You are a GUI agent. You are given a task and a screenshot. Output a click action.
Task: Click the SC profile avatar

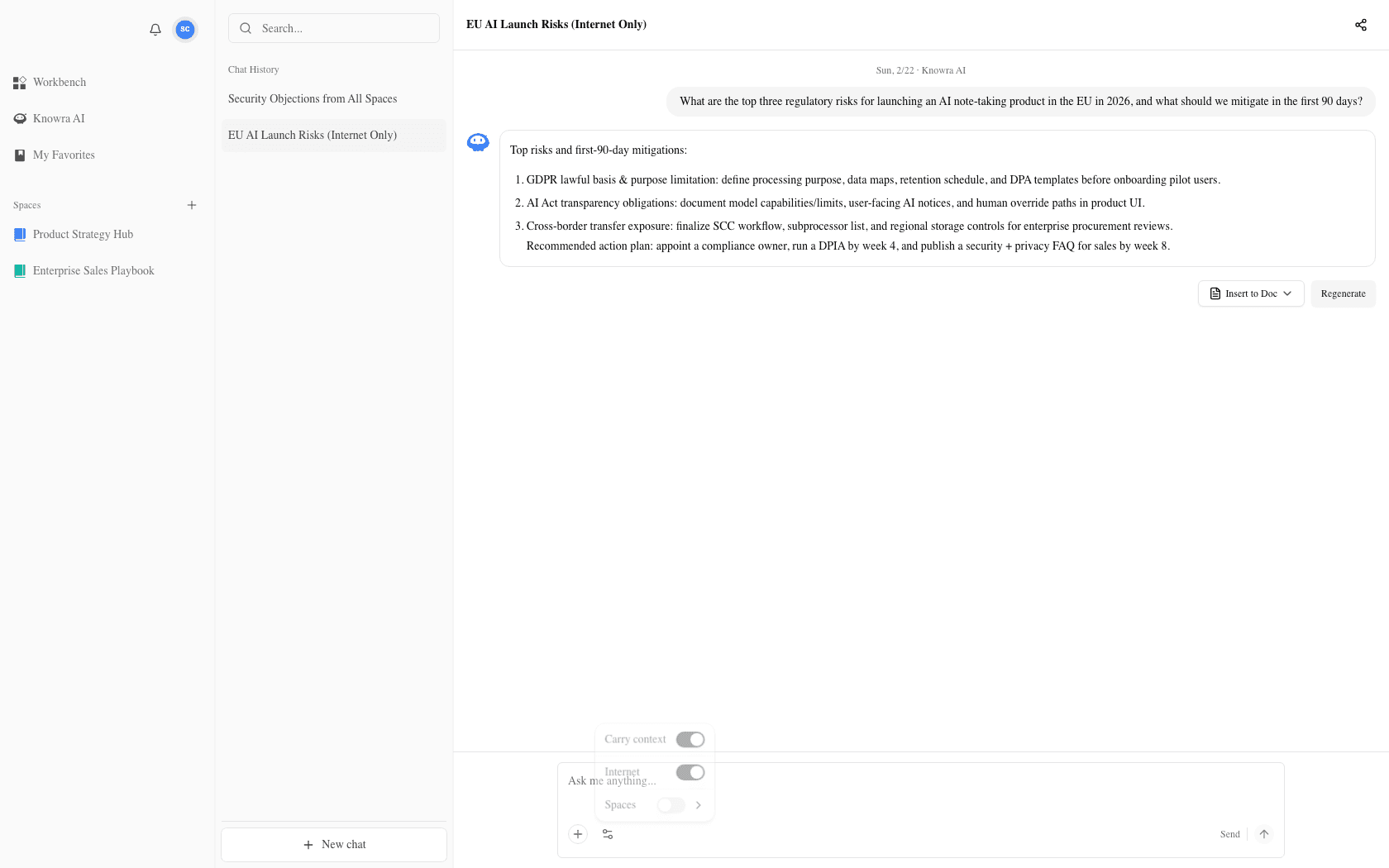click(184, 29)
